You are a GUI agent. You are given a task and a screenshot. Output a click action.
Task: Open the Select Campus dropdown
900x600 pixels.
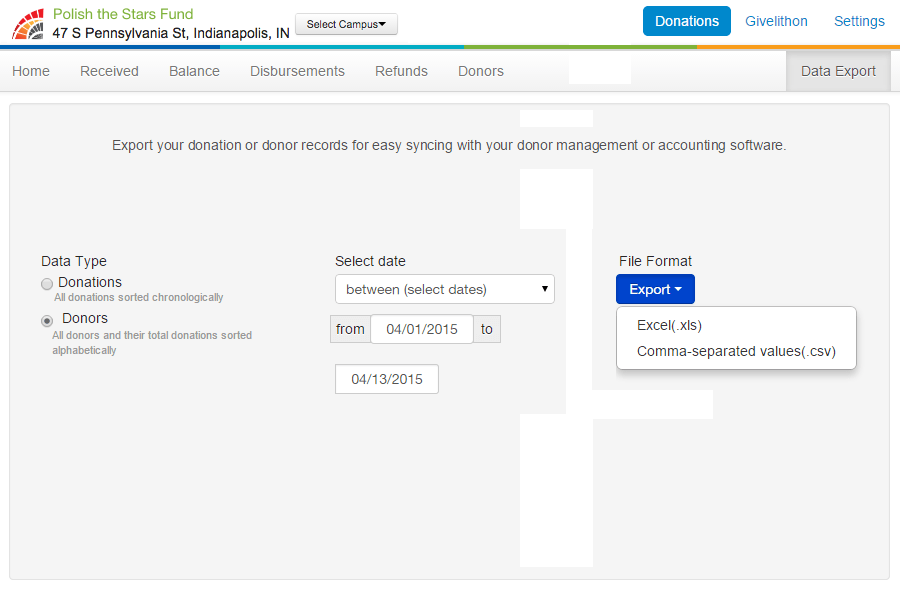click(346, 25)
